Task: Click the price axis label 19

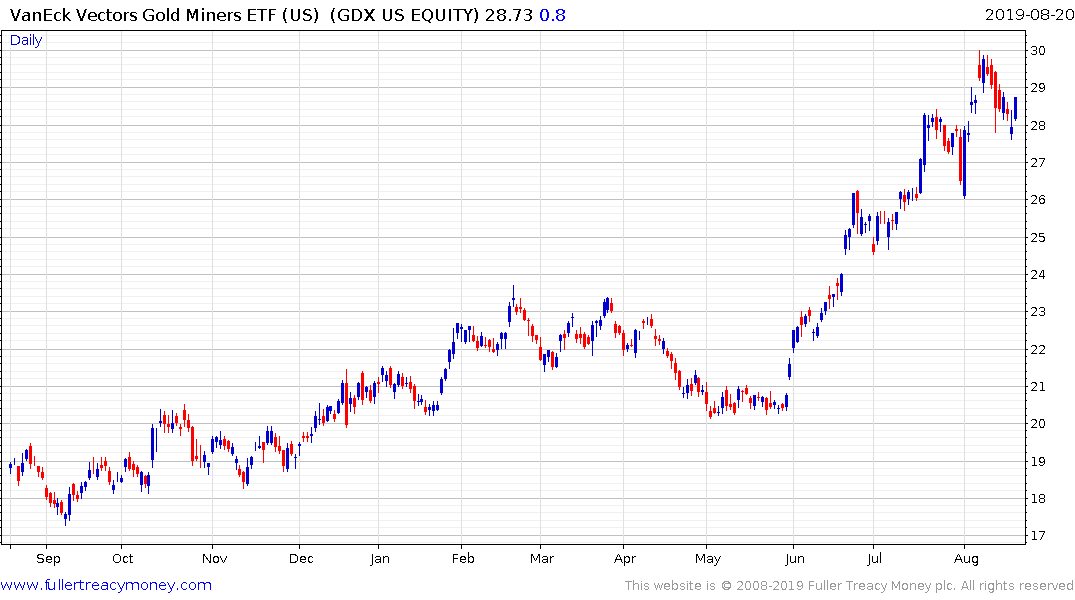Action: pos(1037,461)
